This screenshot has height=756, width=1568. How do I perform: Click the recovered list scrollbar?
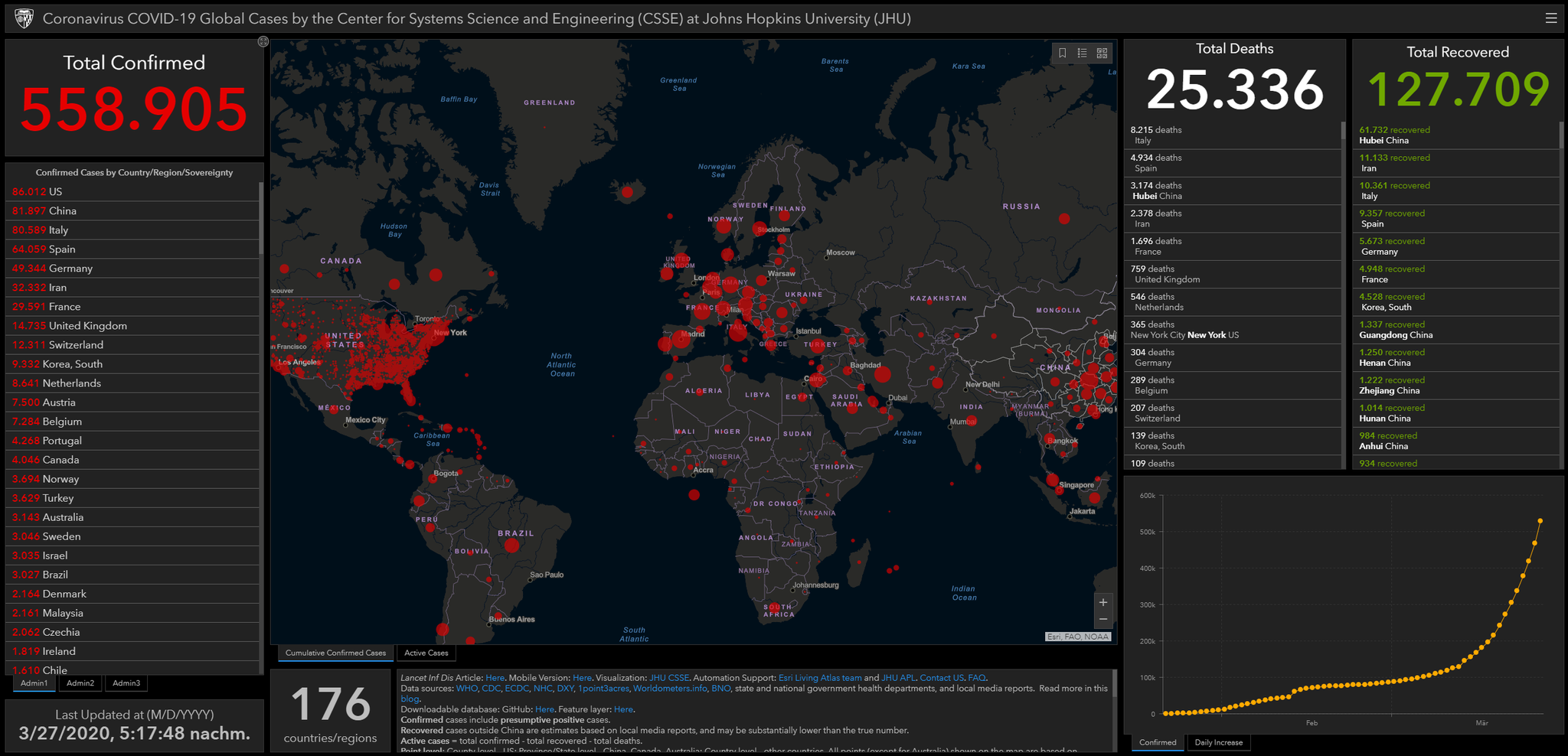1561,135
